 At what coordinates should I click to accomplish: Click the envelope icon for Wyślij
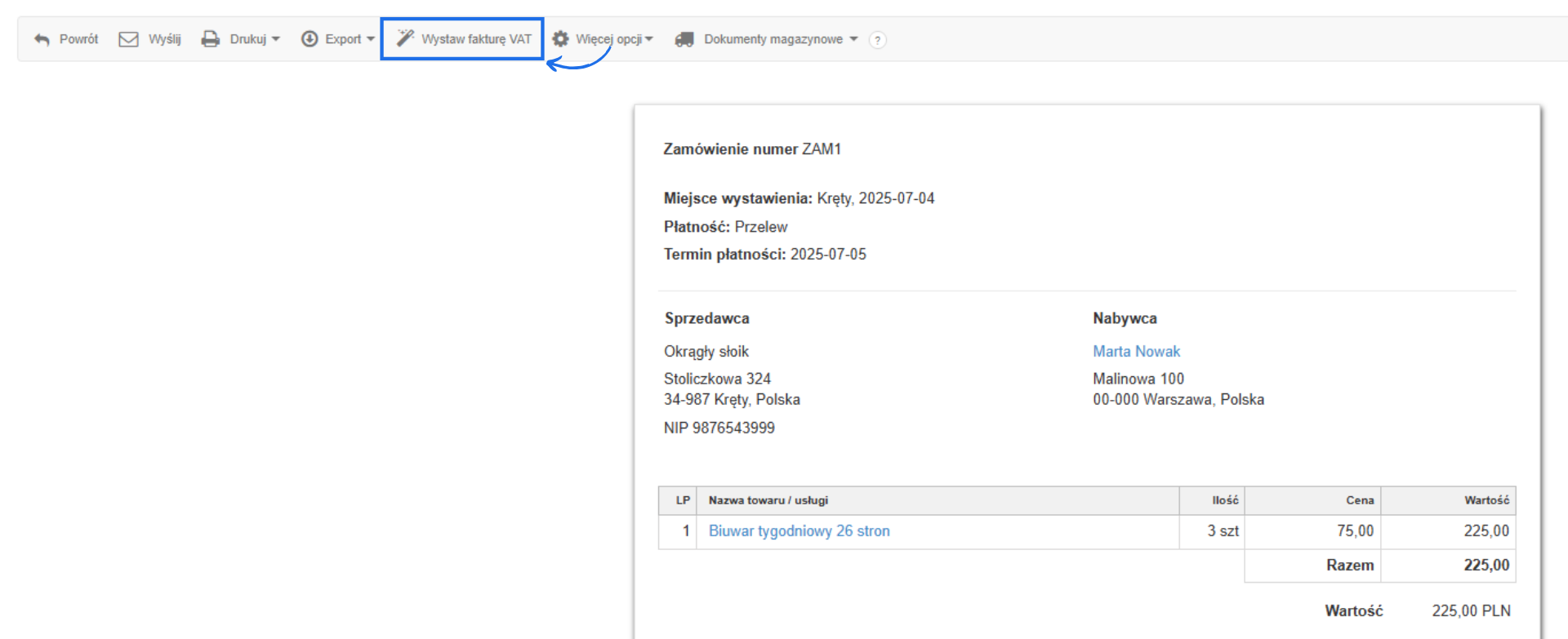coord(128,39)
